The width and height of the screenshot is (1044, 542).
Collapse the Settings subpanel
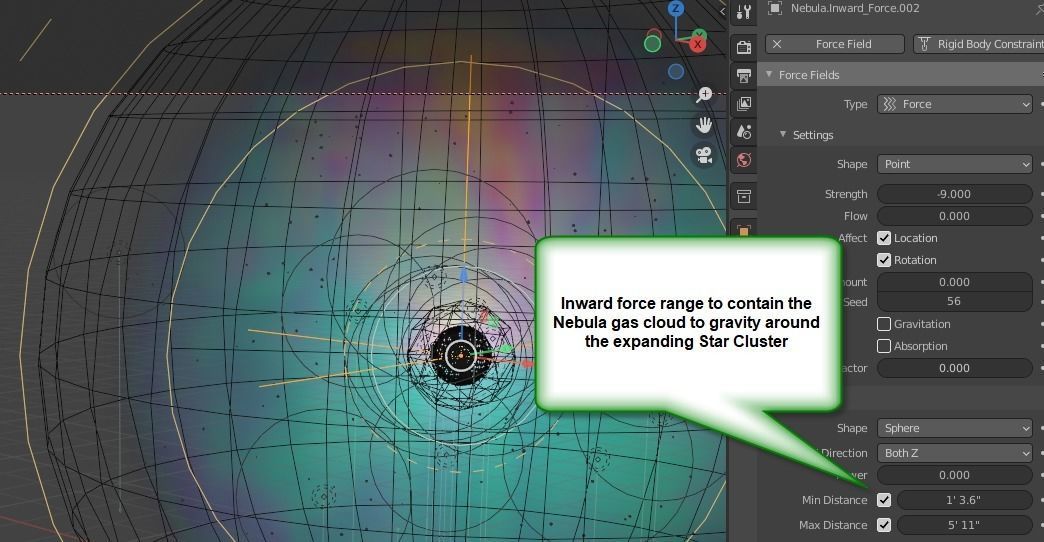pyautogui.click(x=783, y=135)
